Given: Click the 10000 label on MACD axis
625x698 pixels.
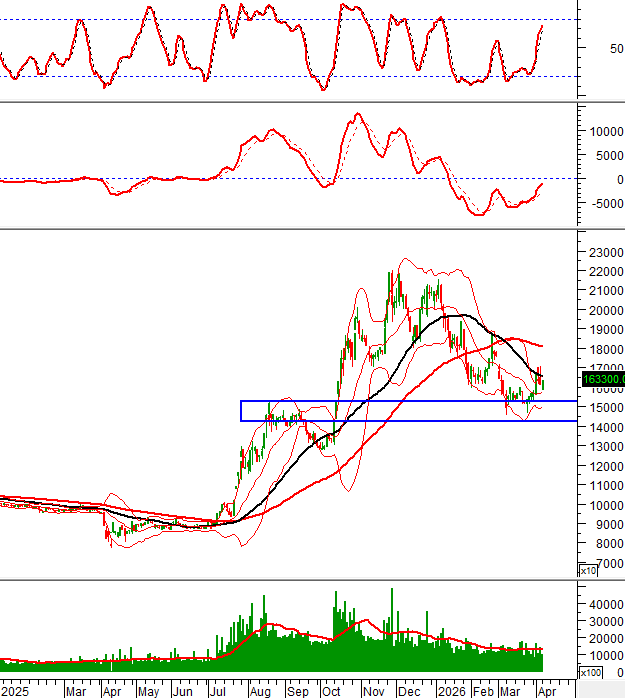Looking at the screenshot, I should 604,131.
